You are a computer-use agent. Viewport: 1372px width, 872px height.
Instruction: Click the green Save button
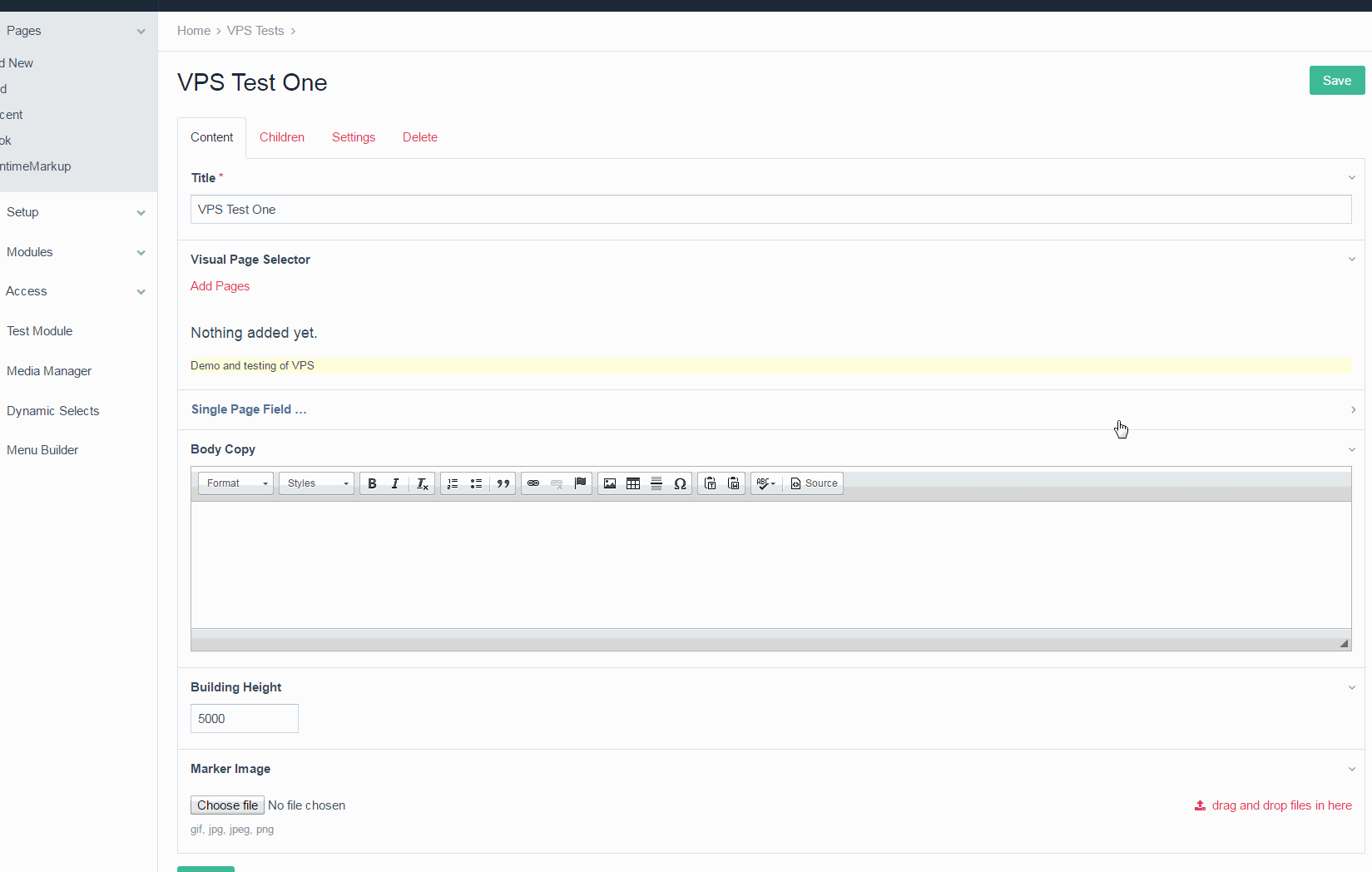1336,81
